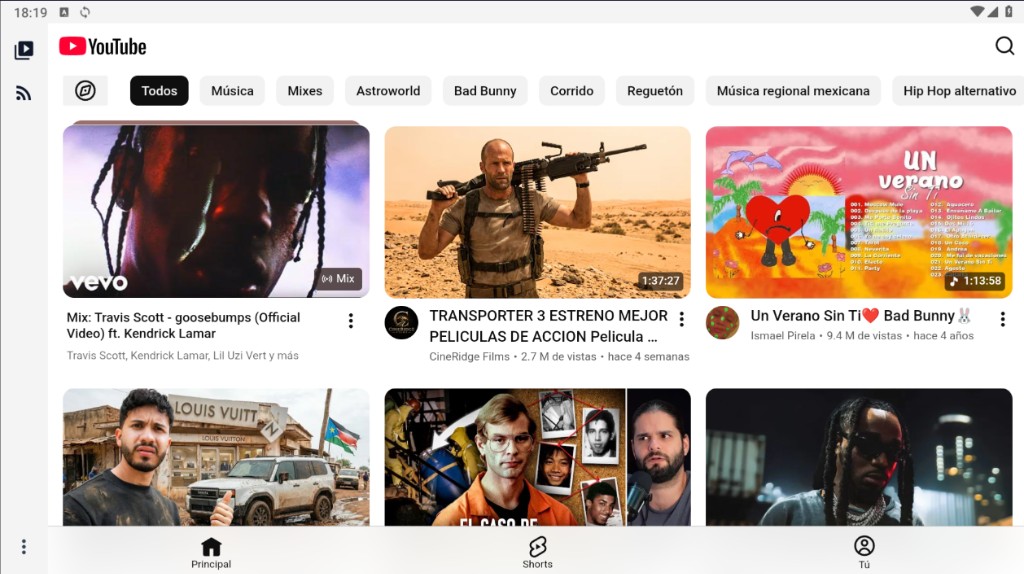Open CineRidge Films channel avatar
This screenshot has height=574, width=1024.
(401, 323)
